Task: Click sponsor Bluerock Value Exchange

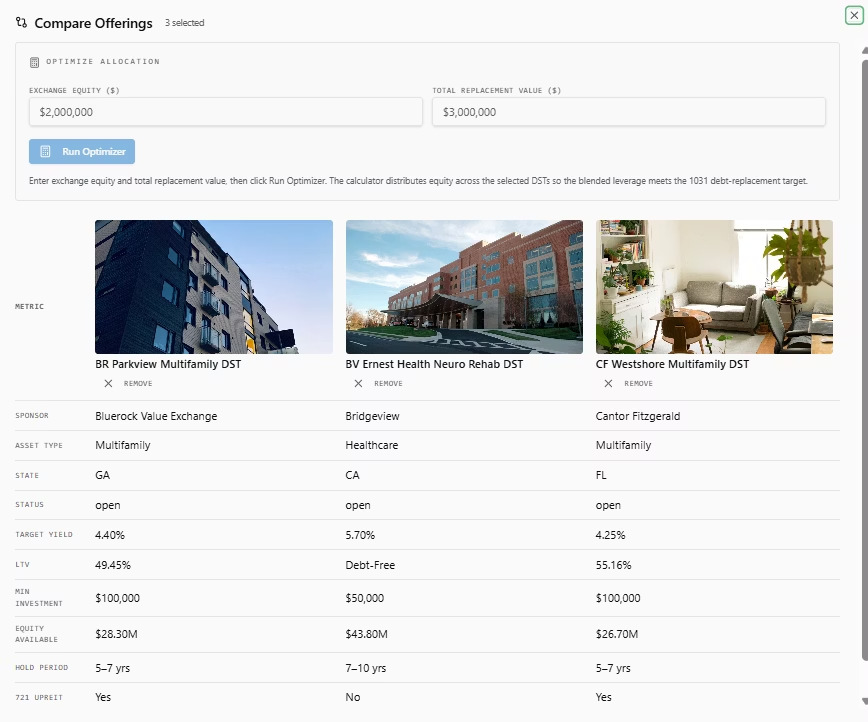Action: 156,416
